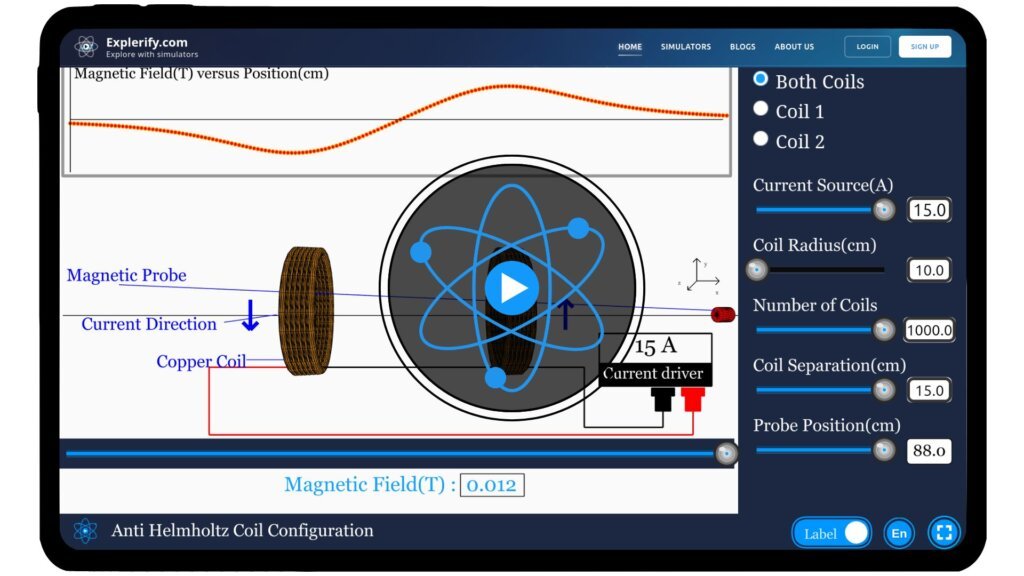
Task: Adjust the Current Source slider handle
Action: [x=884, y=210]
